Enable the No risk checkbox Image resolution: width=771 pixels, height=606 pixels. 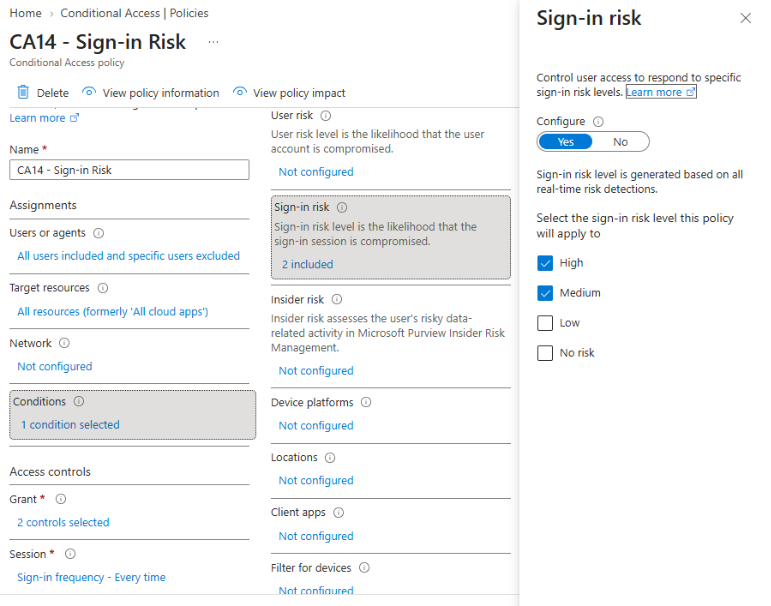pos(545,353)
